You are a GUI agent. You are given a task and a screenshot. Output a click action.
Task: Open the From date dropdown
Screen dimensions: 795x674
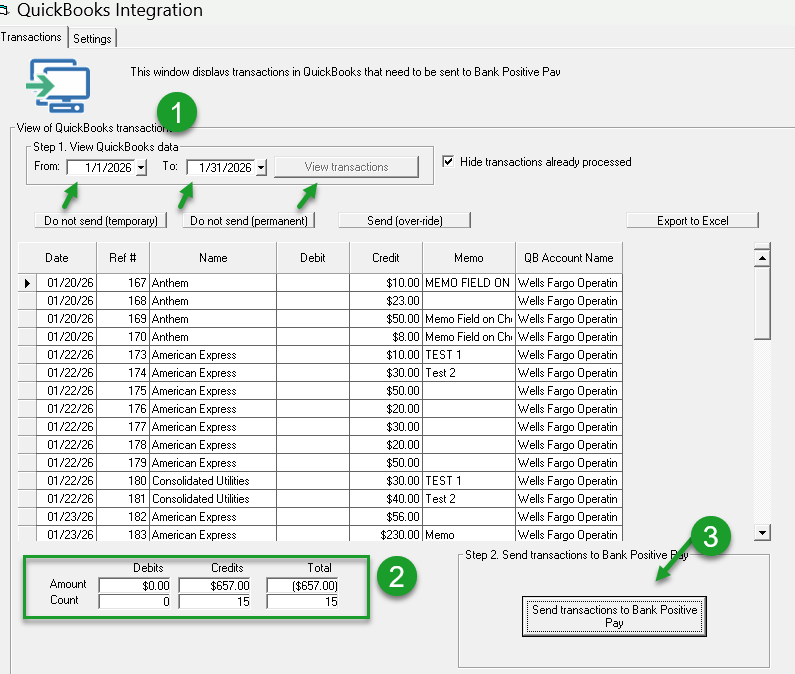[141, 168]
